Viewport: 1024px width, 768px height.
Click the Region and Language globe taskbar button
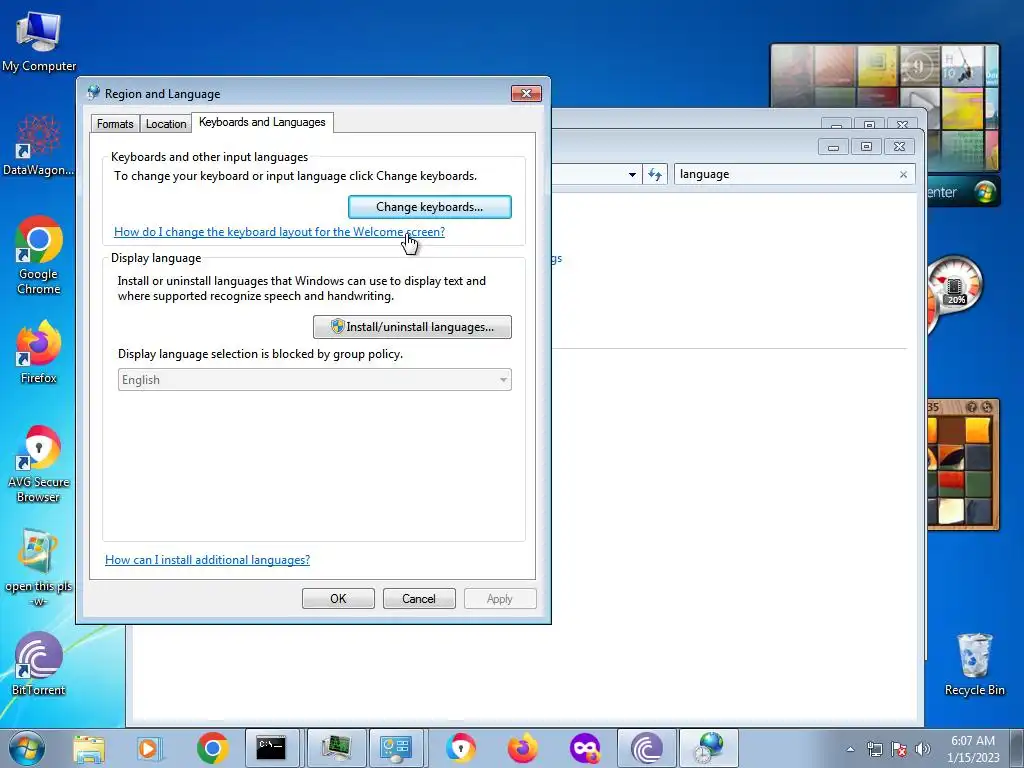tap(709, 748)
